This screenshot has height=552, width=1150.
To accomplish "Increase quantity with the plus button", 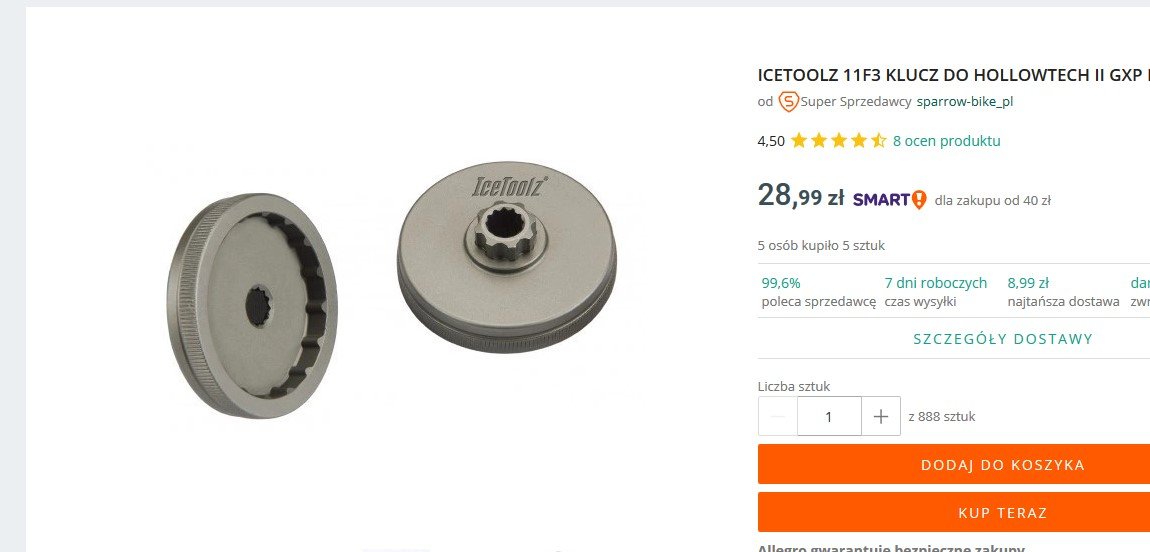I will [881, 416].
